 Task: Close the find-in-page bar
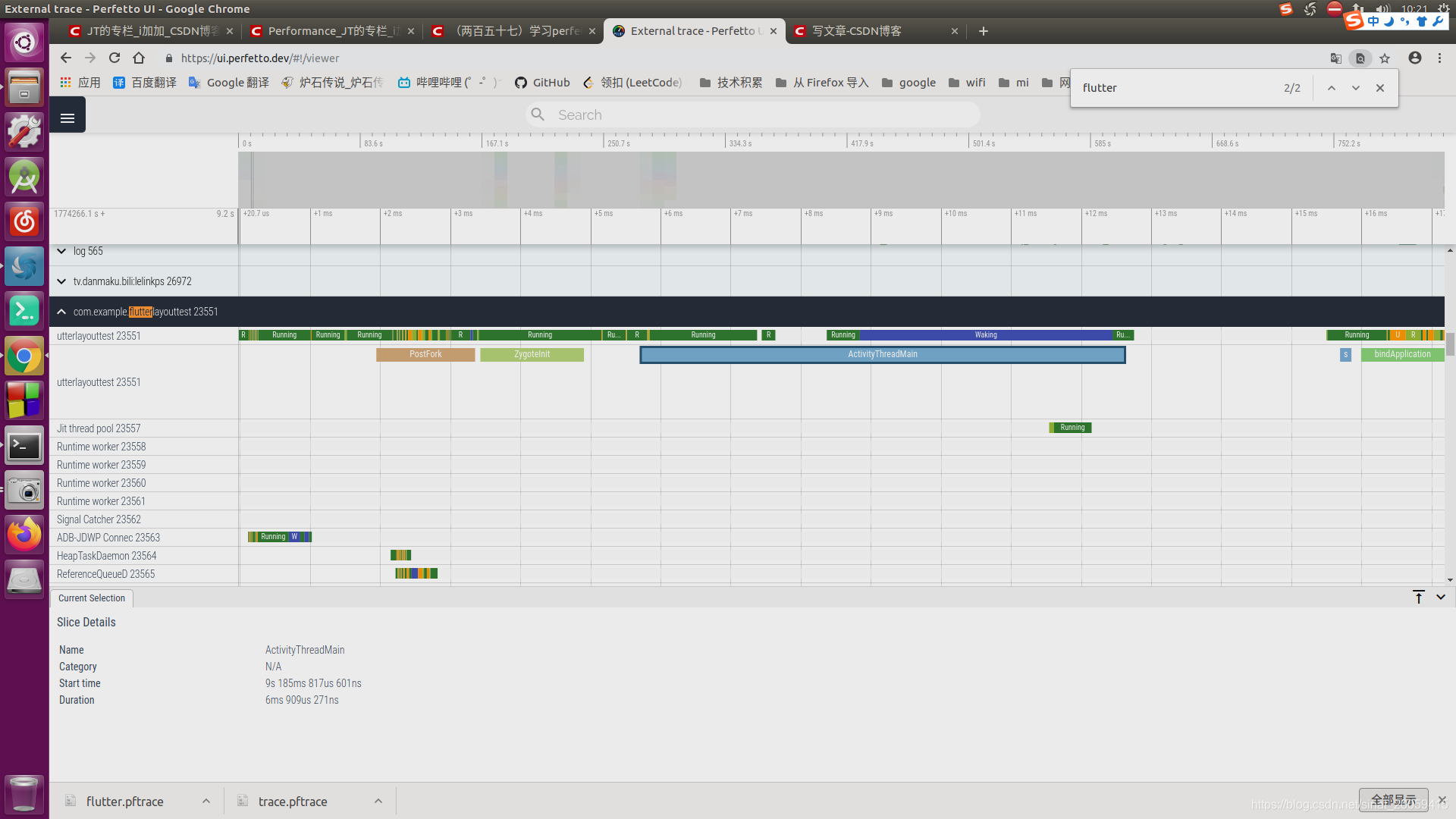[x=1380, y=88]
